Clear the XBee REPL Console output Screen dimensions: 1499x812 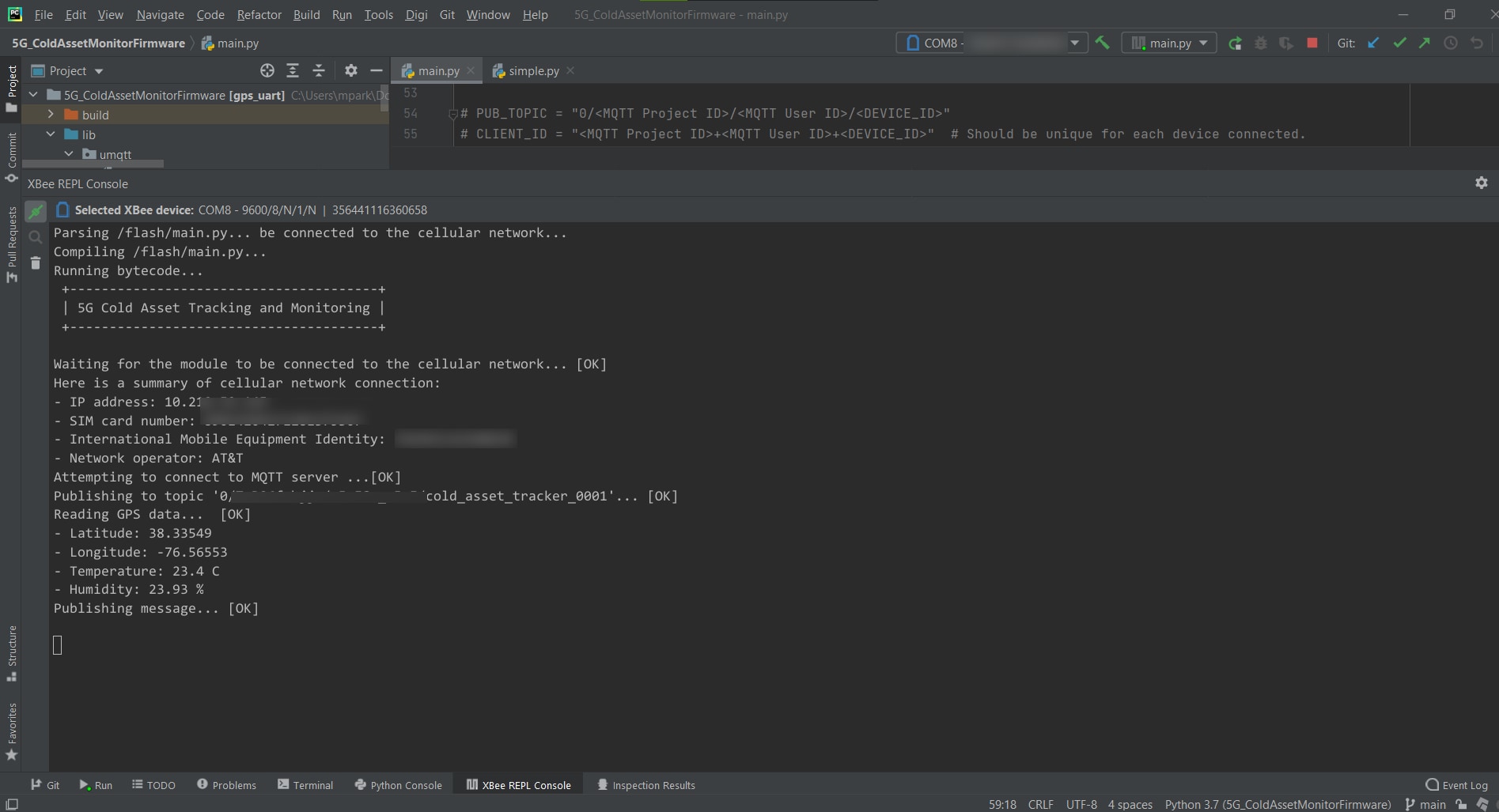(35, 262)
